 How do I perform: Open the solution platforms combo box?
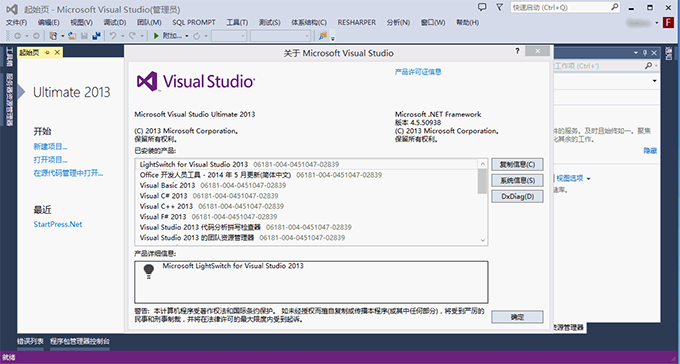280,36
